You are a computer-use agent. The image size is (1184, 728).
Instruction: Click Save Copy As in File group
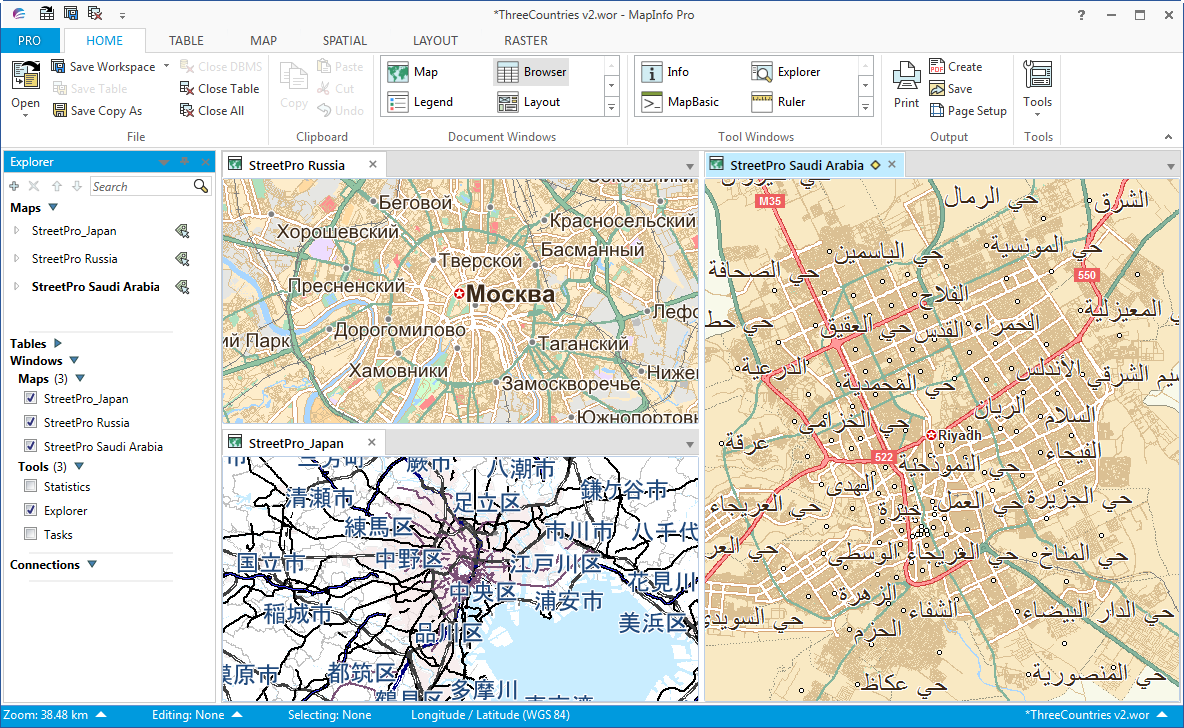point(97,110)
